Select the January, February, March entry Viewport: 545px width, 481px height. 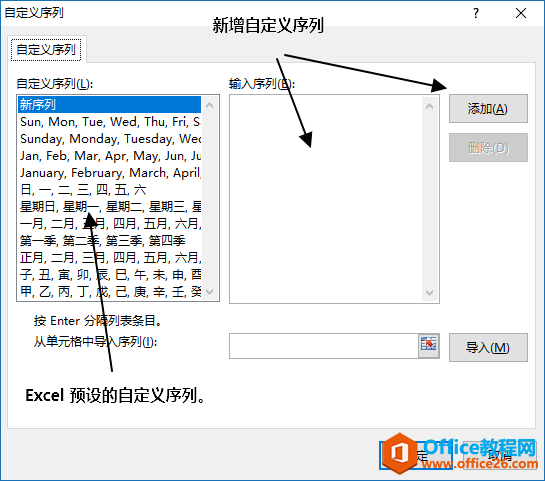(x=109, y=173)
